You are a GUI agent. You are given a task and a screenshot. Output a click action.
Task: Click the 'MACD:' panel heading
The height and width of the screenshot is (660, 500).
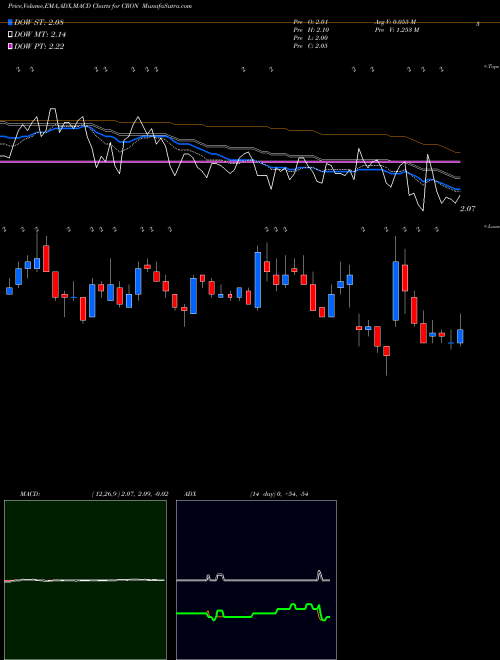[x=30, y=494]
